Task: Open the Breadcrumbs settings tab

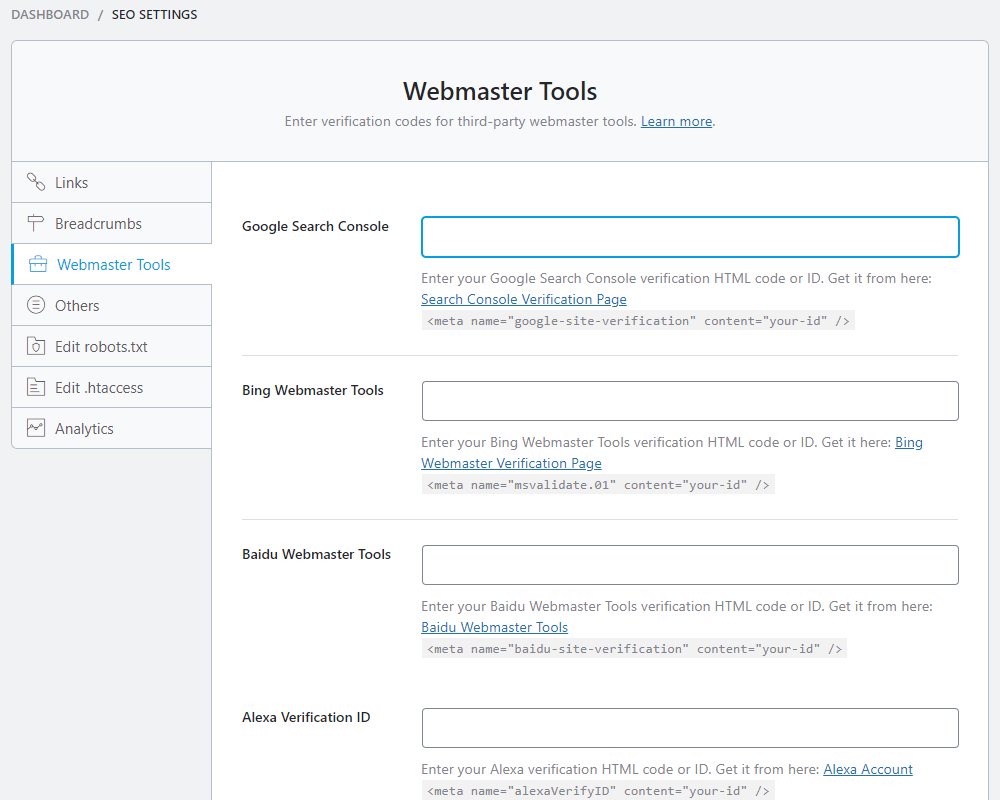Action: point(112,223)
